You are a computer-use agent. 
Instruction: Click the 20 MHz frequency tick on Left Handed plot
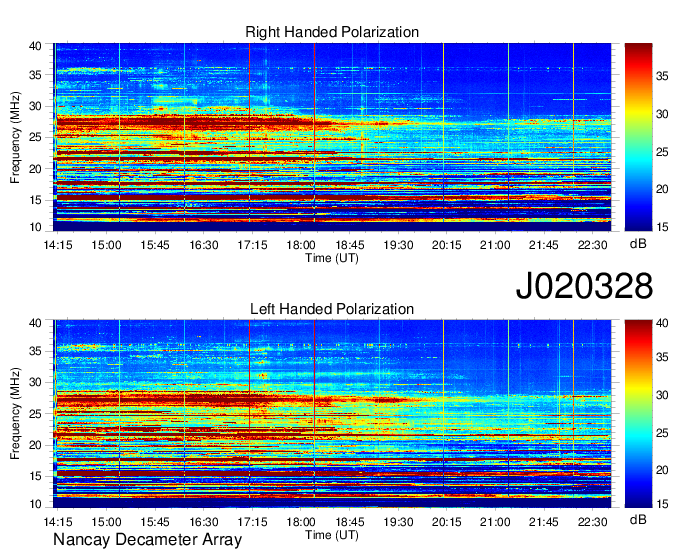click(x=35, y=445)
